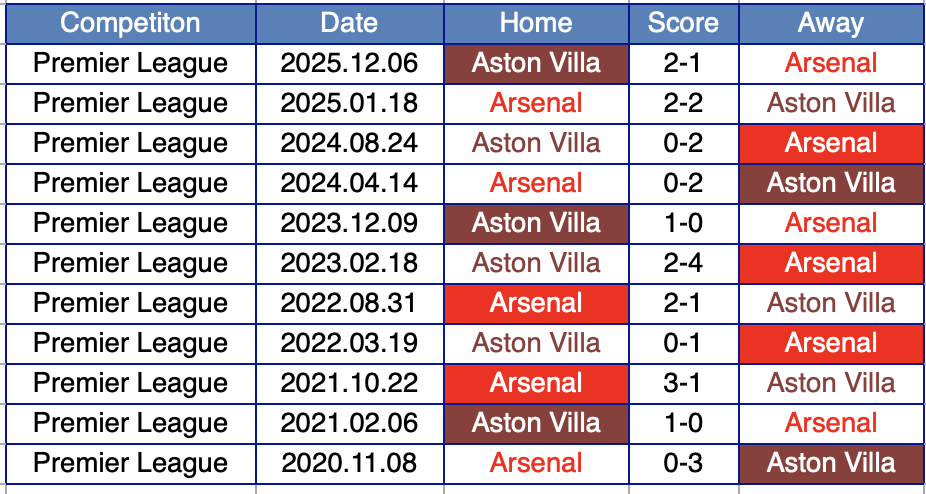Click the 2021.02.06 date cell
This screenshot has height=494, width=926.
tap(349, 423)
